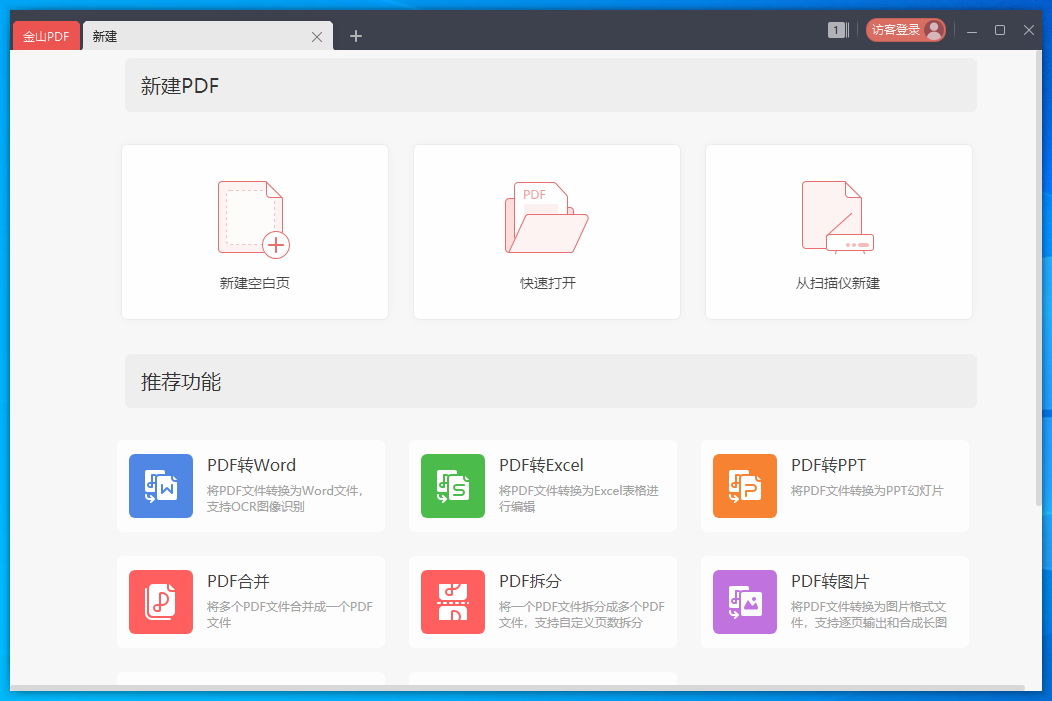Screen dimensions: 1052x701
Task: Click description 支持自定义页数拆分 under PDF拆分
Action: [x=588, y=623]
